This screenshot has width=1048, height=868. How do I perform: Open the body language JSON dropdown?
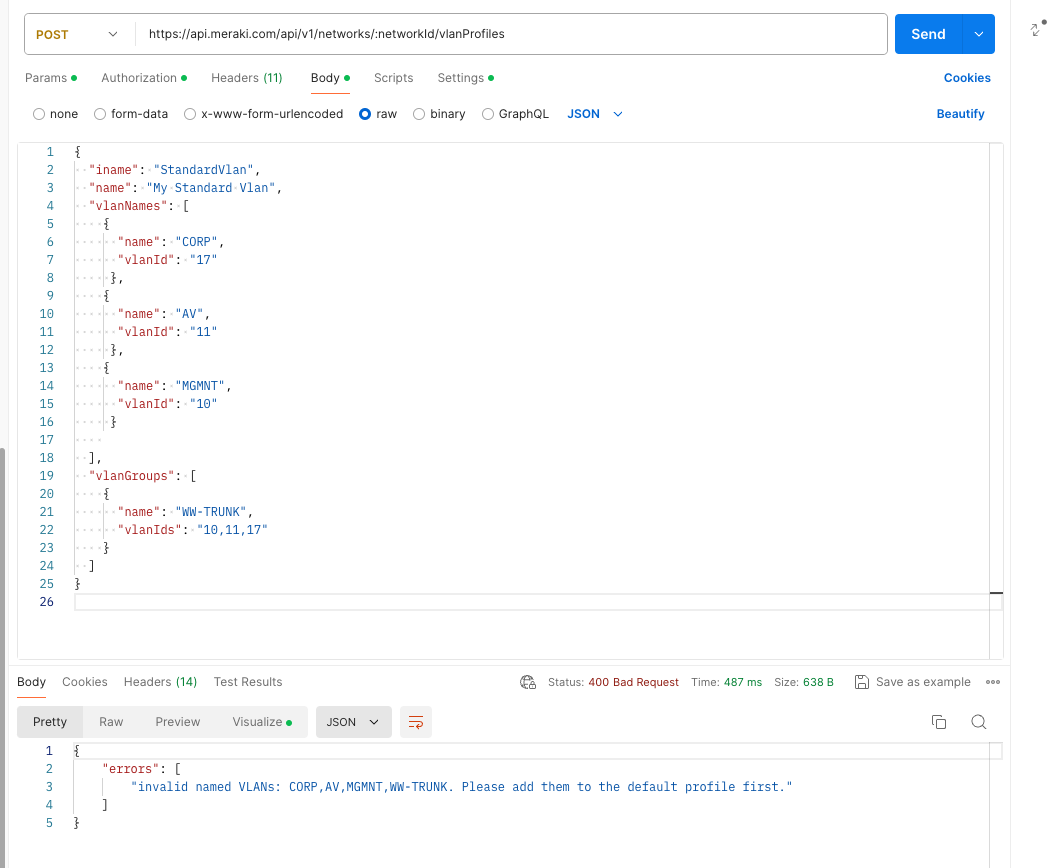[594, 113]
